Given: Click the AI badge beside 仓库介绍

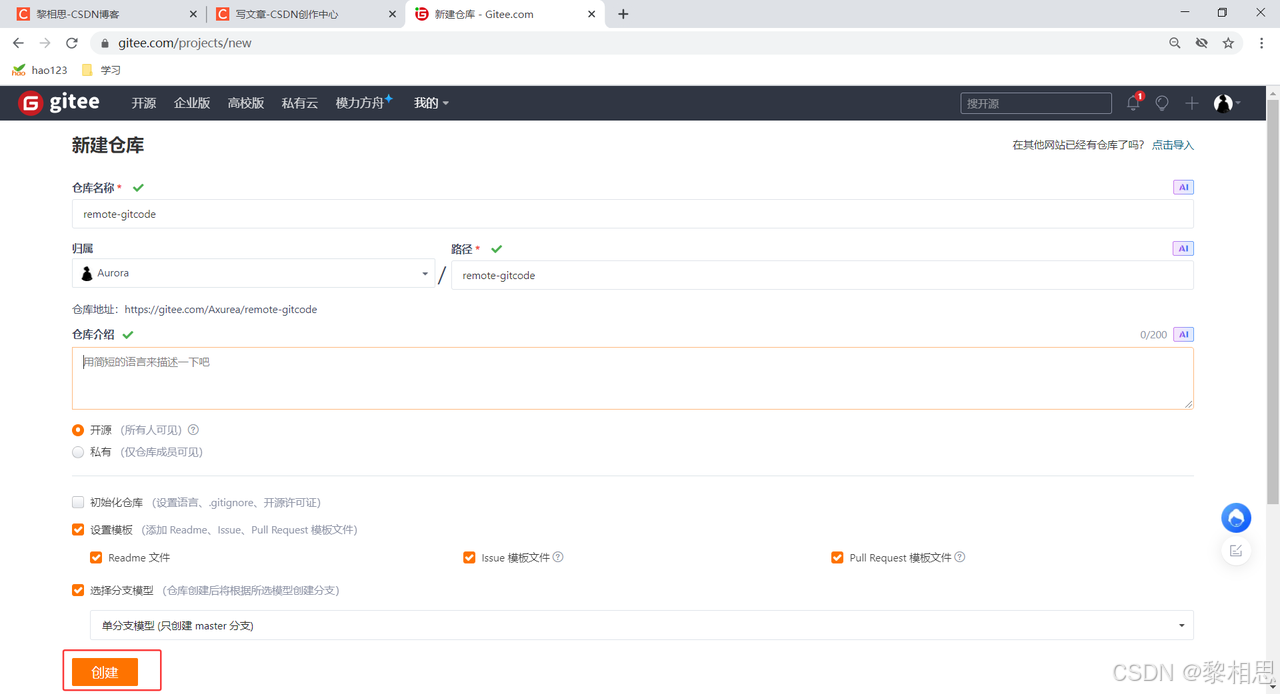Looking at the screenshot, I should pyautogui.click(x=1183, y=335).
